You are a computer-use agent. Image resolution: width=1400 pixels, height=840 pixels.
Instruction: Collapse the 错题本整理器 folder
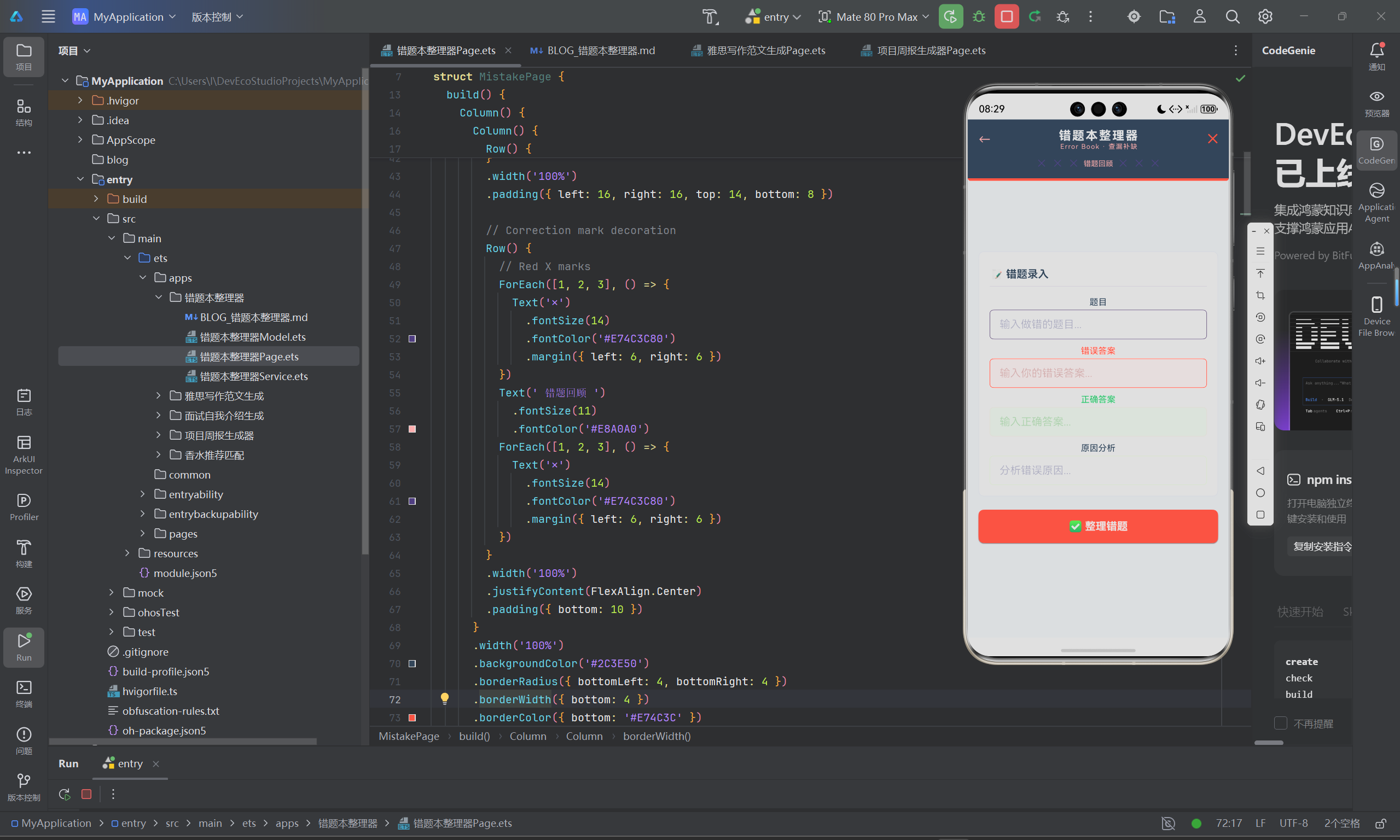(x=159, y=297)
